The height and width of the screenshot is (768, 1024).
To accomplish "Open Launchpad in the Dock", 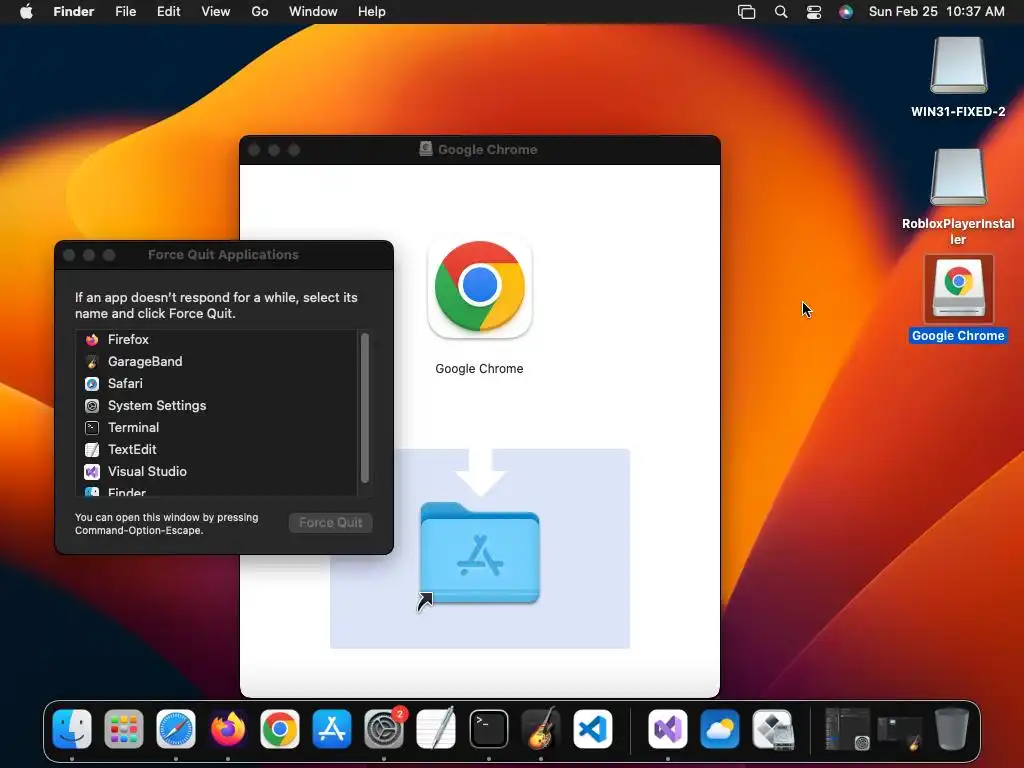I will click(123, 728).
